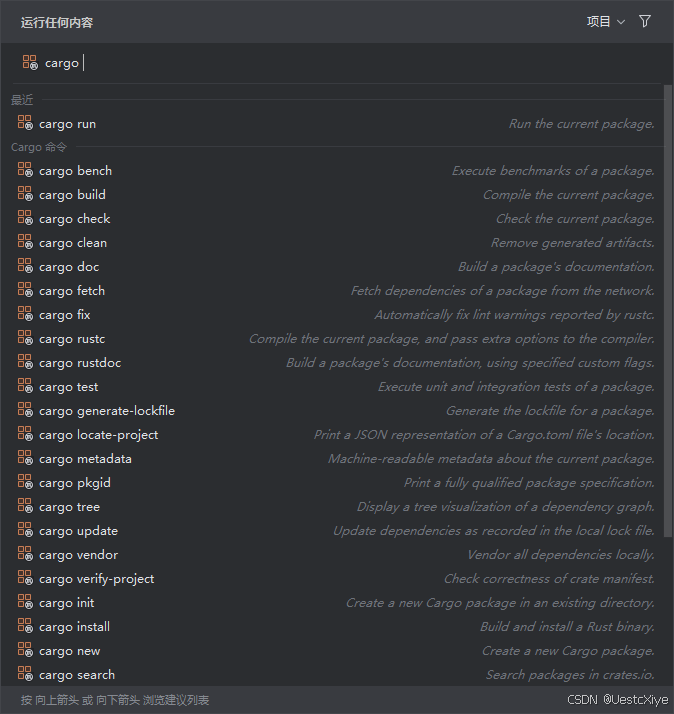Click the icon beside cargo install
The height and width of the screenshot is (714, 674).
[x=25, y=626]
